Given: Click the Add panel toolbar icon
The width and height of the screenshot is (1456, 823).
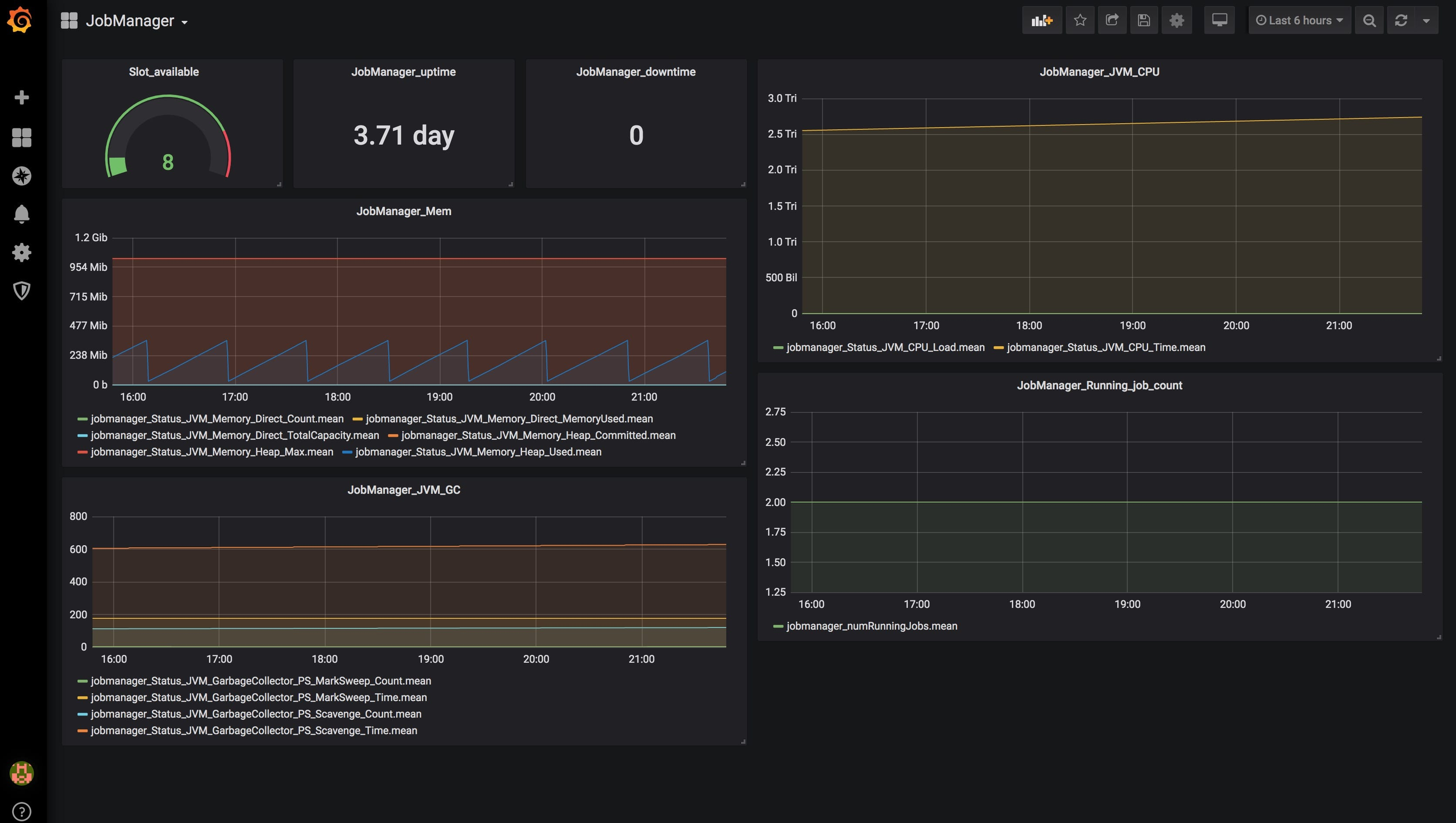Looking at the screenshot, I should (x=1042, y=20).
